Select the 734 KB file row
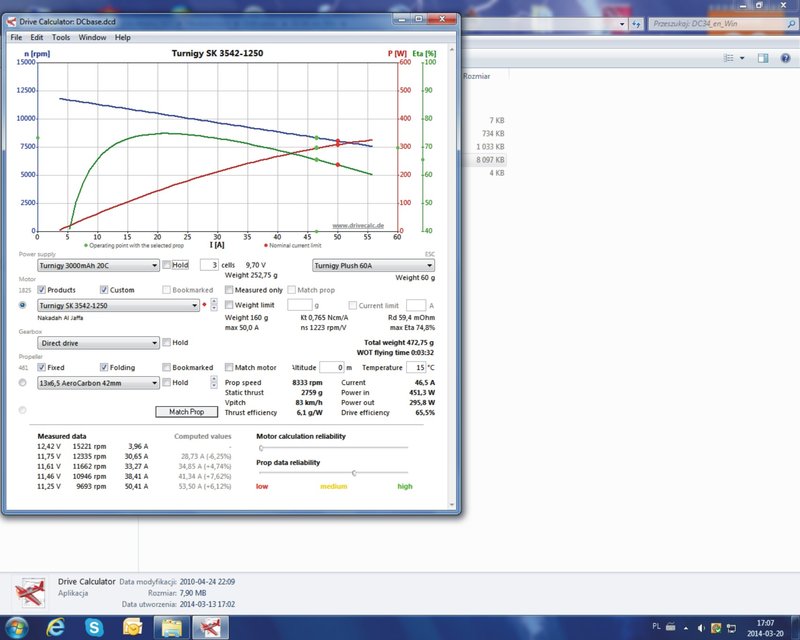This screenshot has height=640, width=800. [493, 134]
